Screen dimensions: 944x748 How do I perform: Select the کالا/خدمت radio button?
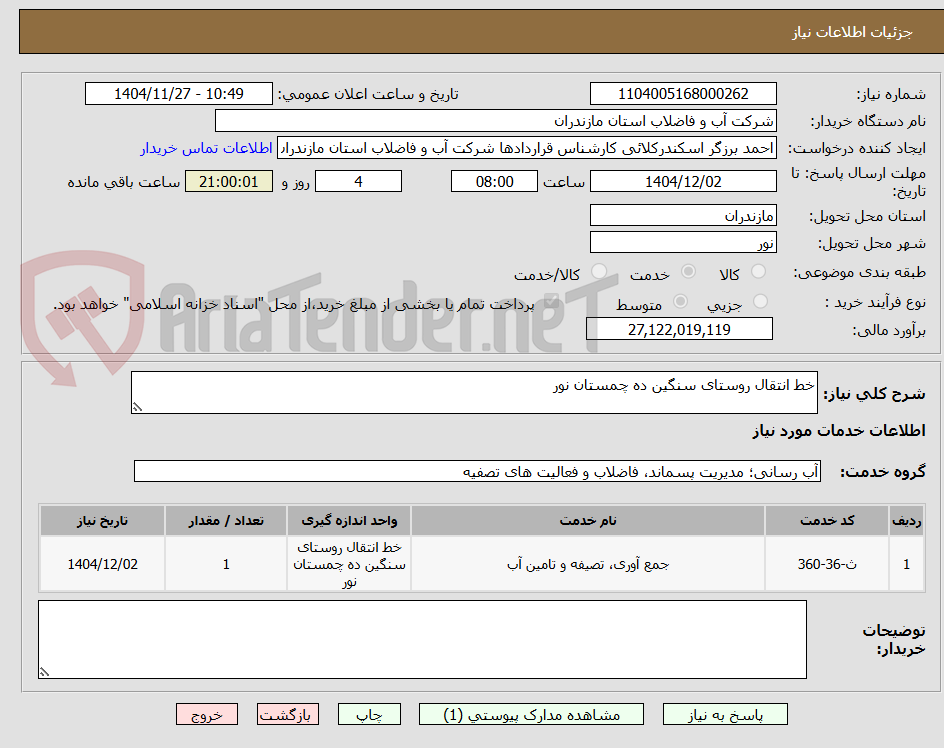(x=599, y=272)
